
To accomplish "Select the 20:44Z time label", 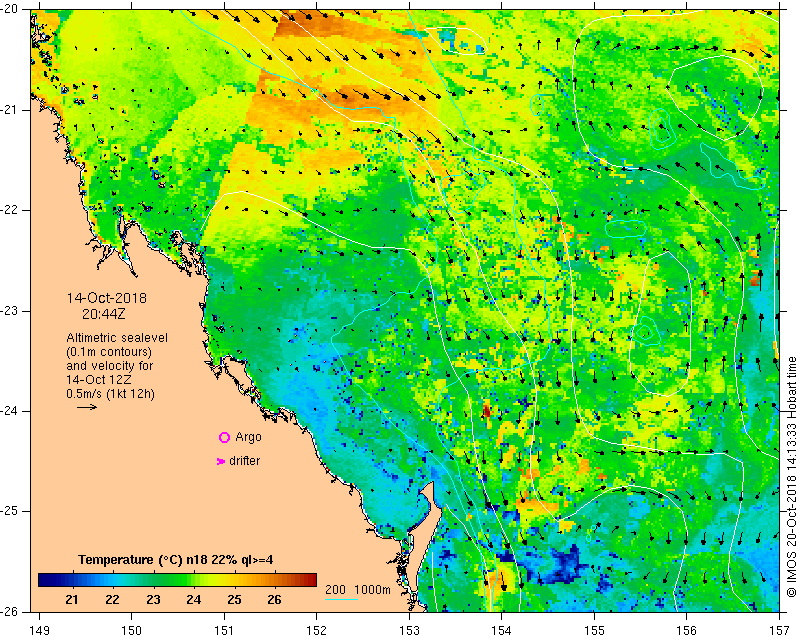I will point(104,315).
